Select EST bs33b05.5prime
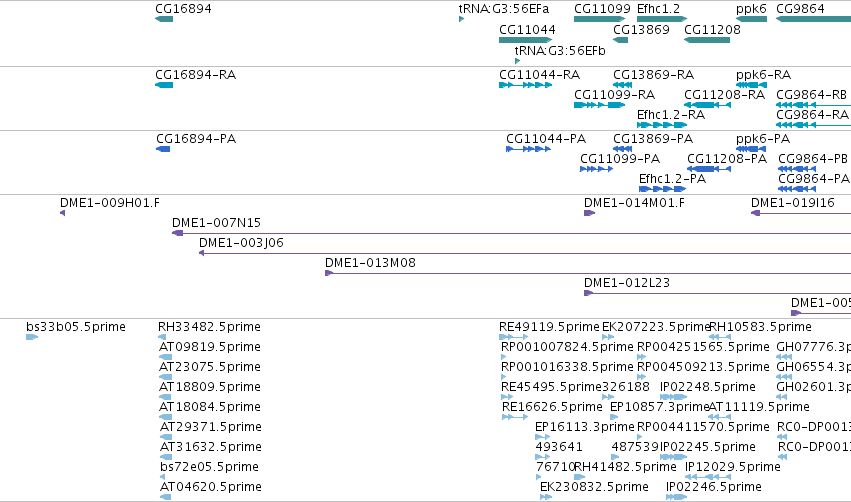Image resolution: width=851 pixels, height=502 pixels. (75, 327)
